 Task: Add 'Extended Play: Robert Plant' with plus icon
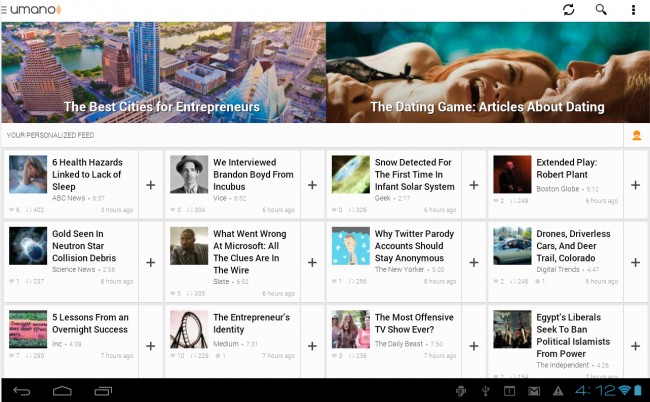635,185
